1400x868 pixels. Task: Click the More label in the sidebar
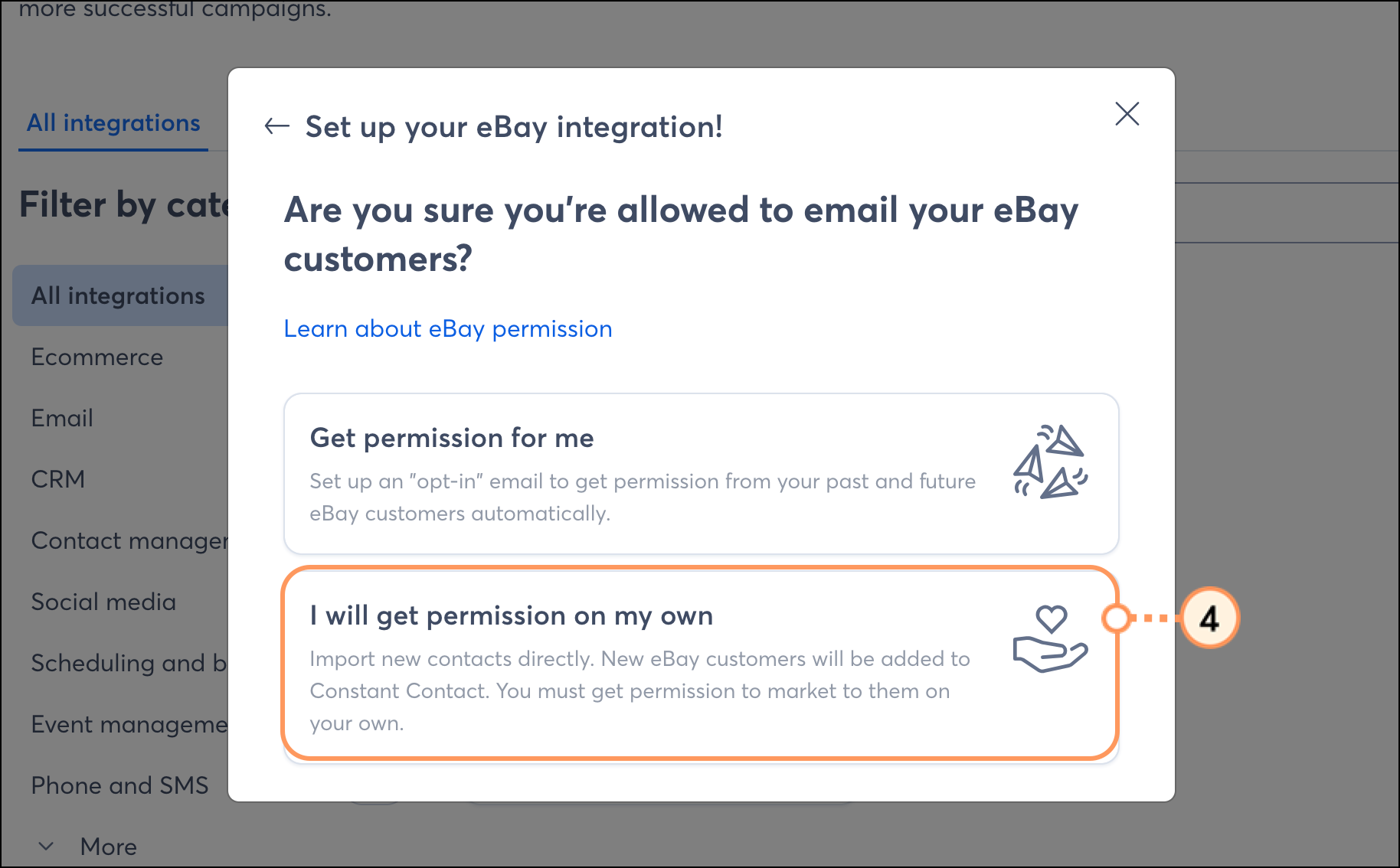click(x=109, y=847)
